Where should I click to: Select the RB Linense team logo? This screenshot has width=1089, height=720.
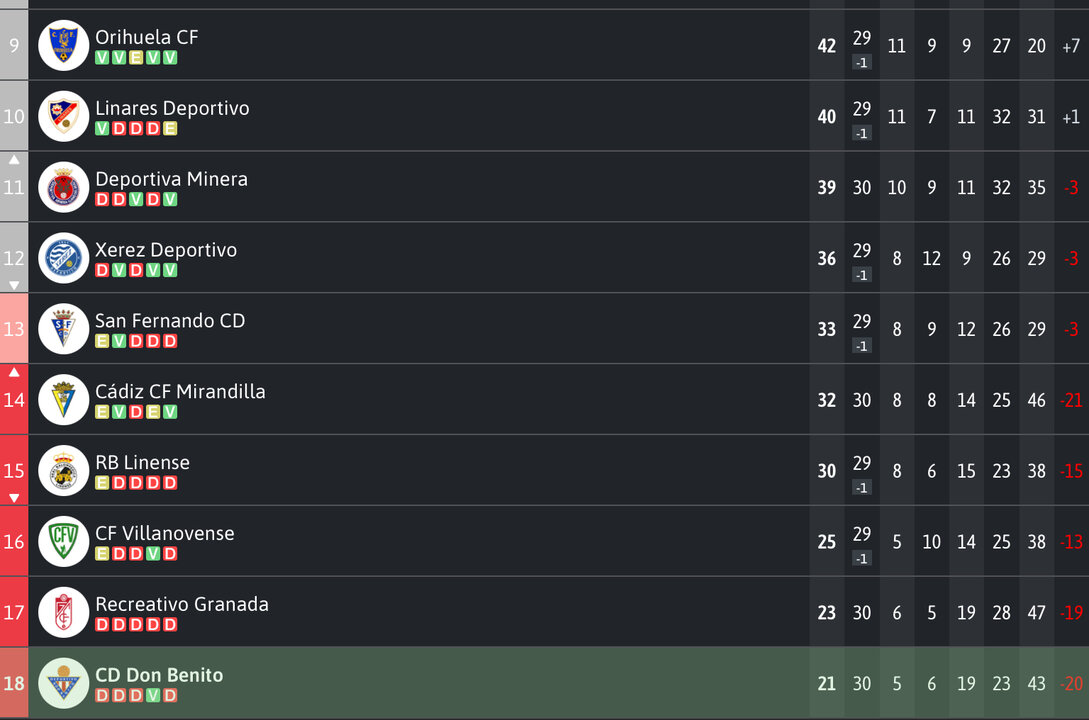click(x=63, y=470)
